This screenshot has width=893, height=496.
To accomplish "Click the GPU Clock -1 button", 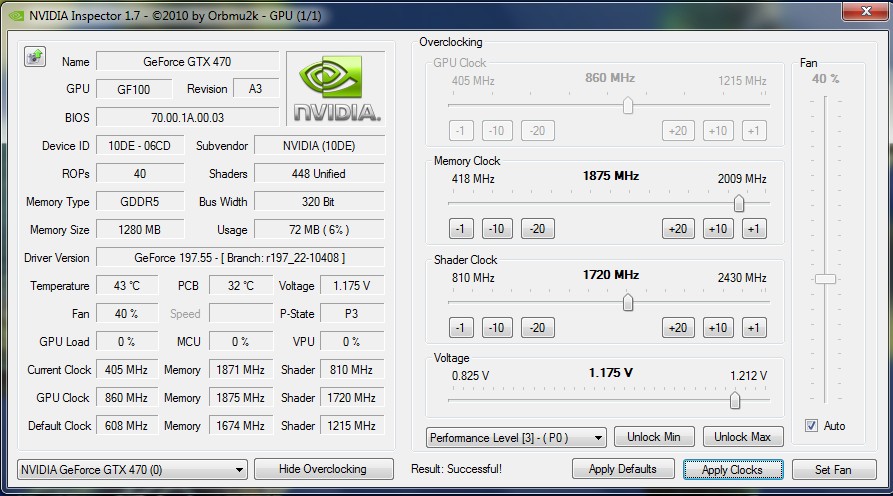I will 461,131.
